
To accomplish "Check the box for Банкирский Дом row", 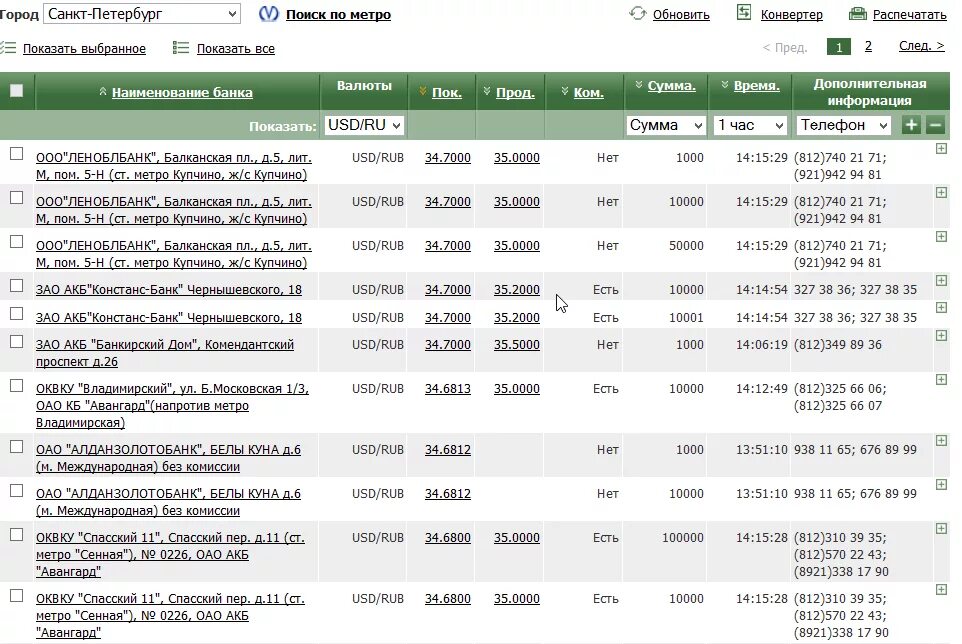I will coord(17,342).
